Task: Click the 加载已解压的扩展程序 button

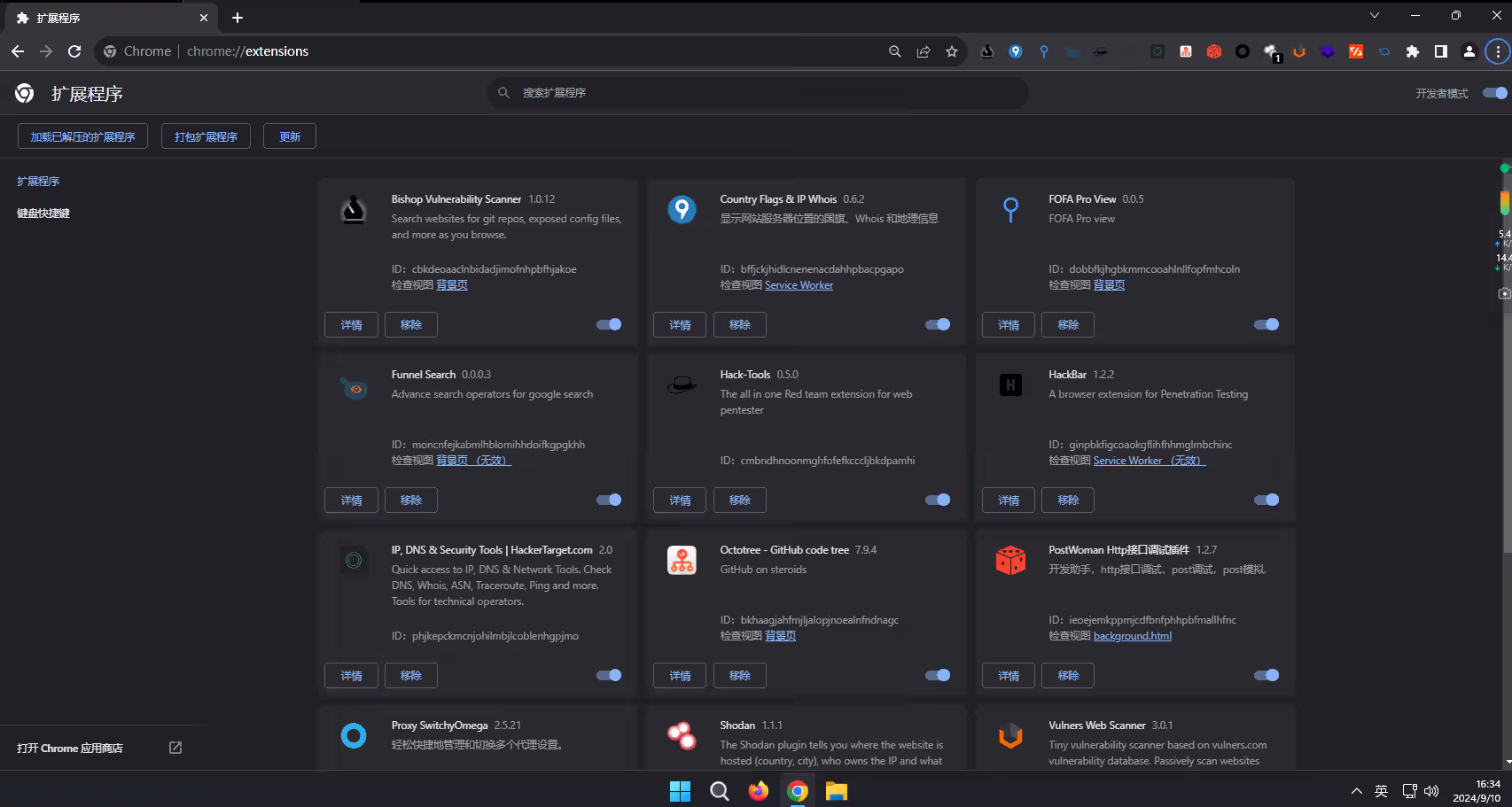Action: (82, 136)
